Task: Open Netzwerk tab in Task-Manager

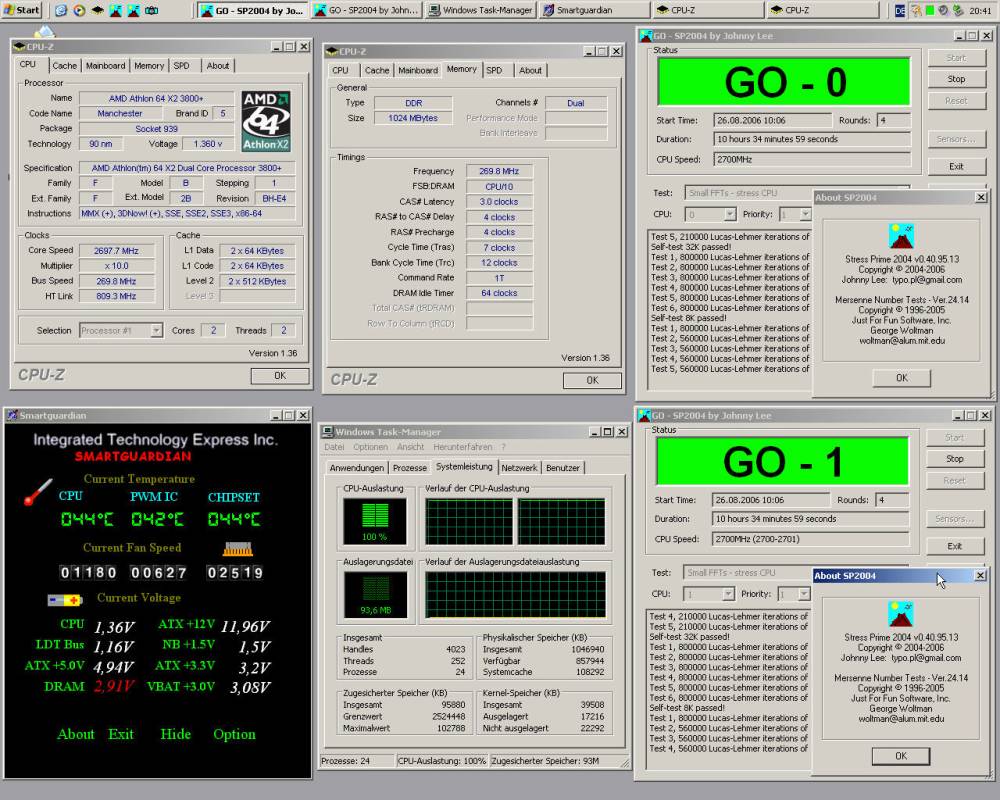Action: [x=519, y=468]
